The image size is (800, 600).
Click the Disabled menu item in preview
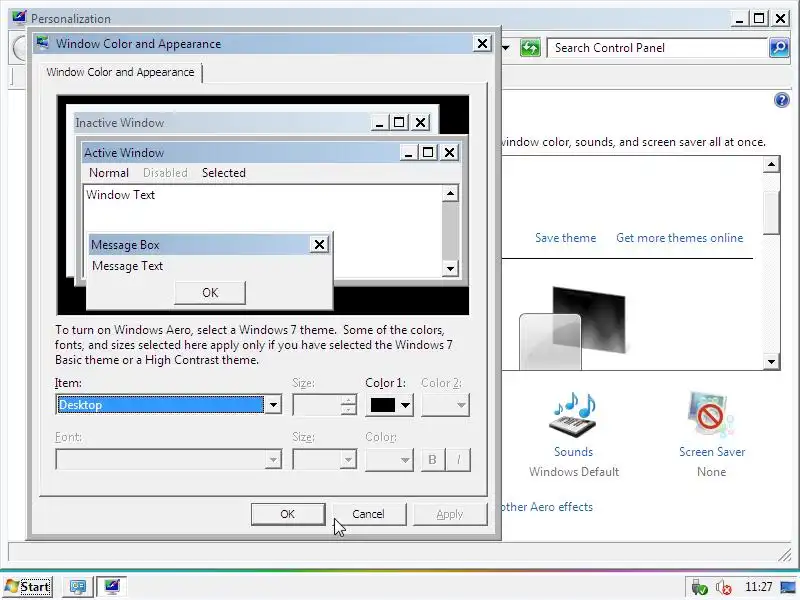coord(165,173)
